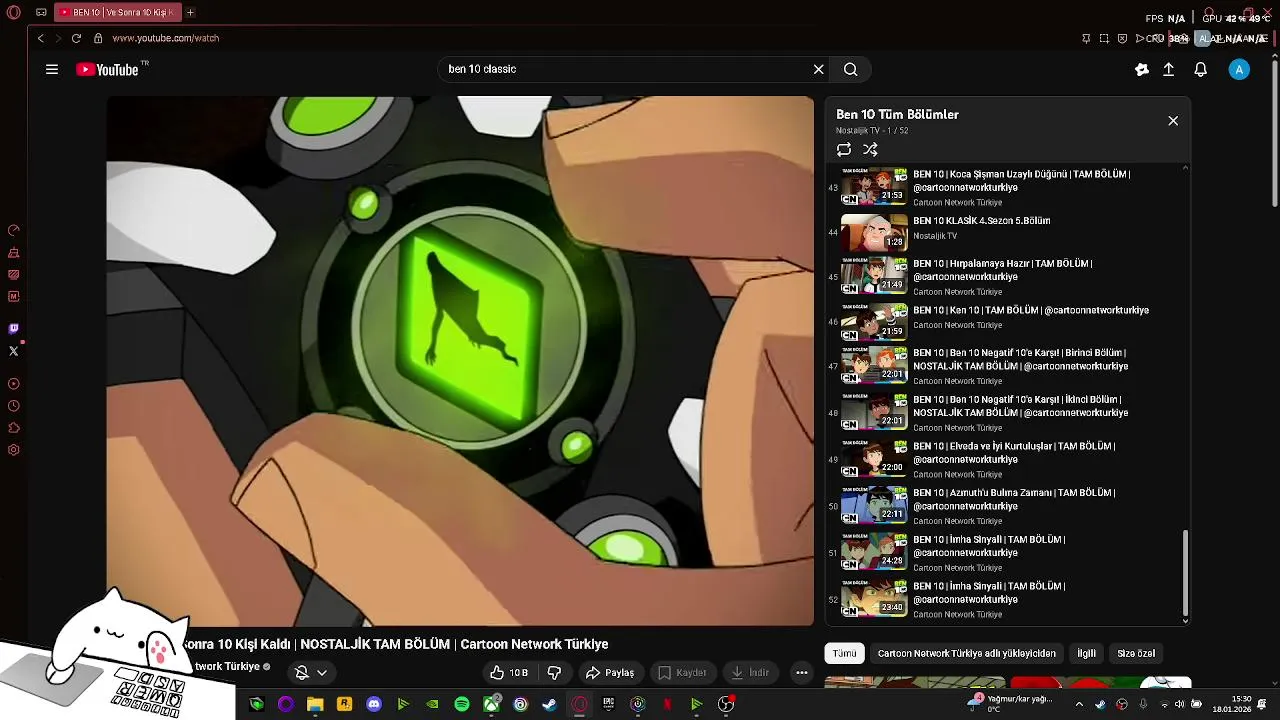Toggle playlist shuffle
The height and width of the screenshot is (720, 1280).
tap(870, 149)
